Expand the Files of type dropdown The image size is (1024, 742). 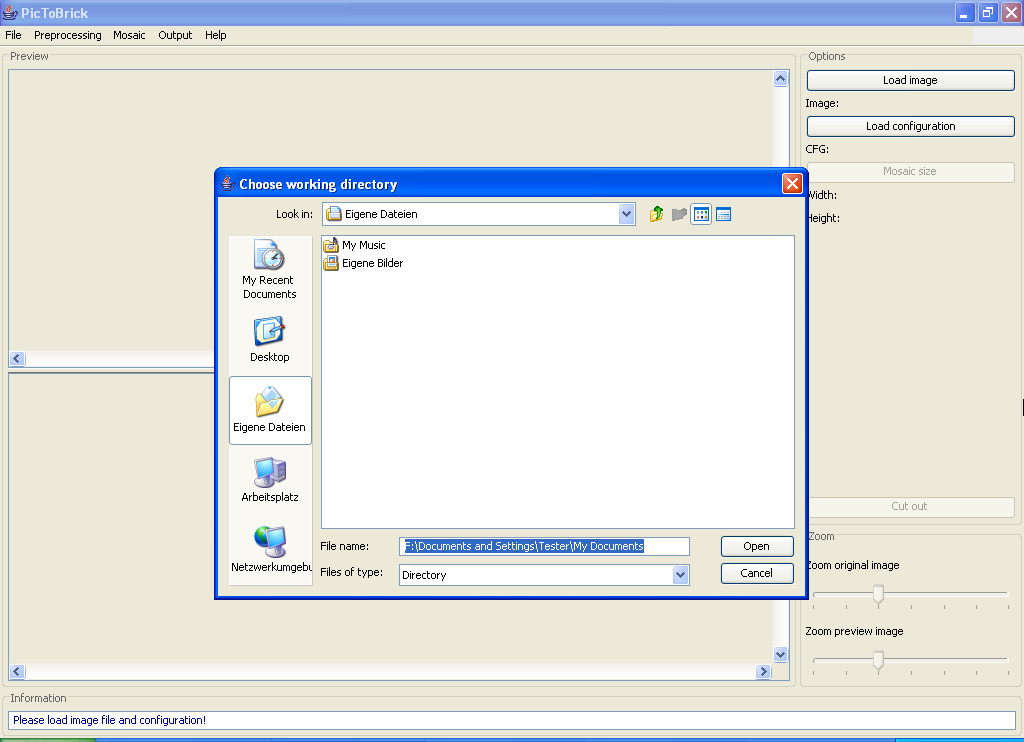point(680,575)
